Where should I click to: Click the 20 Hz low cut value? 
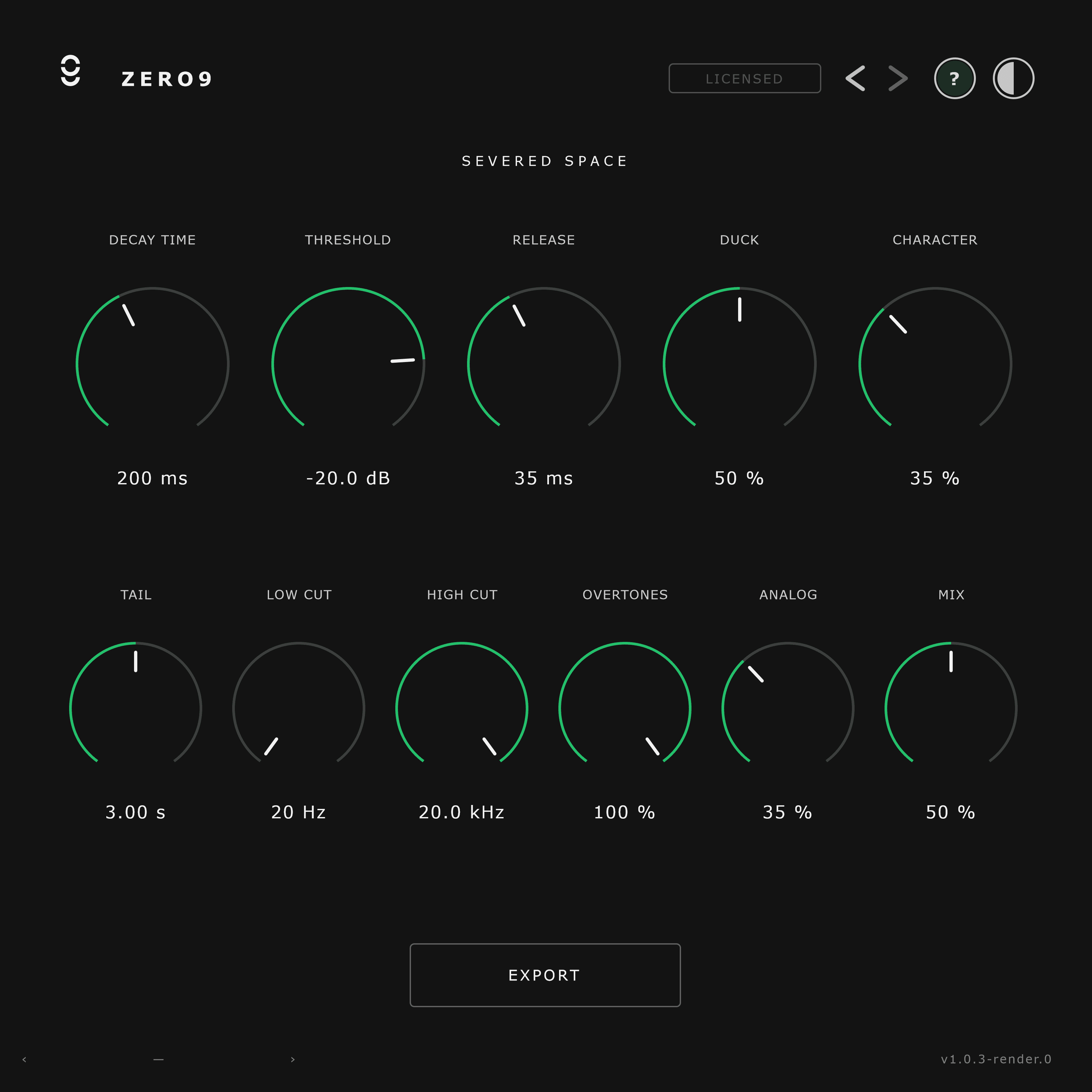(298, 812)
